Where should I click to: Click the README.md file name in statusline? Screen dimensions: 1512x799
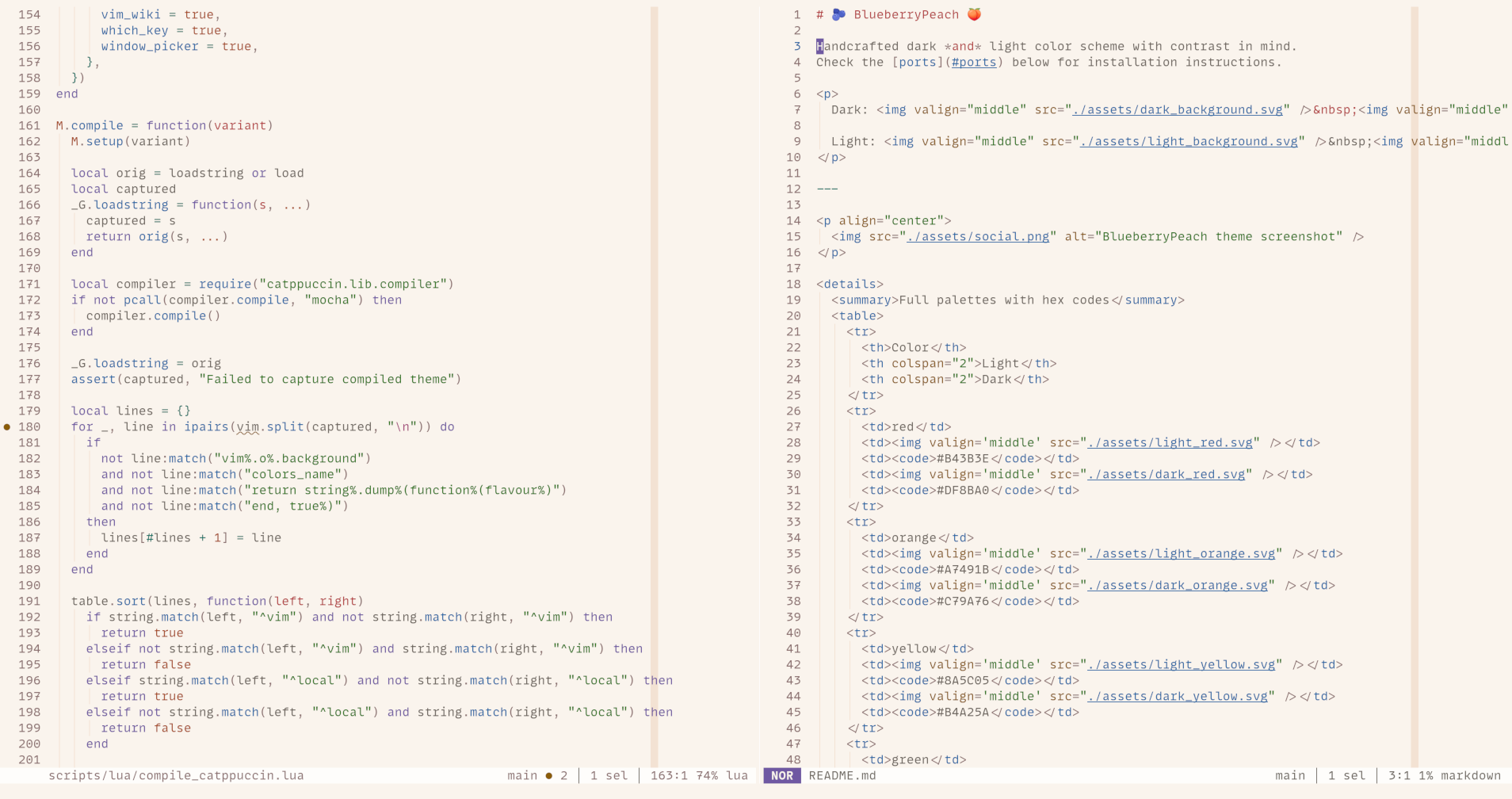(x=842, y=776)
